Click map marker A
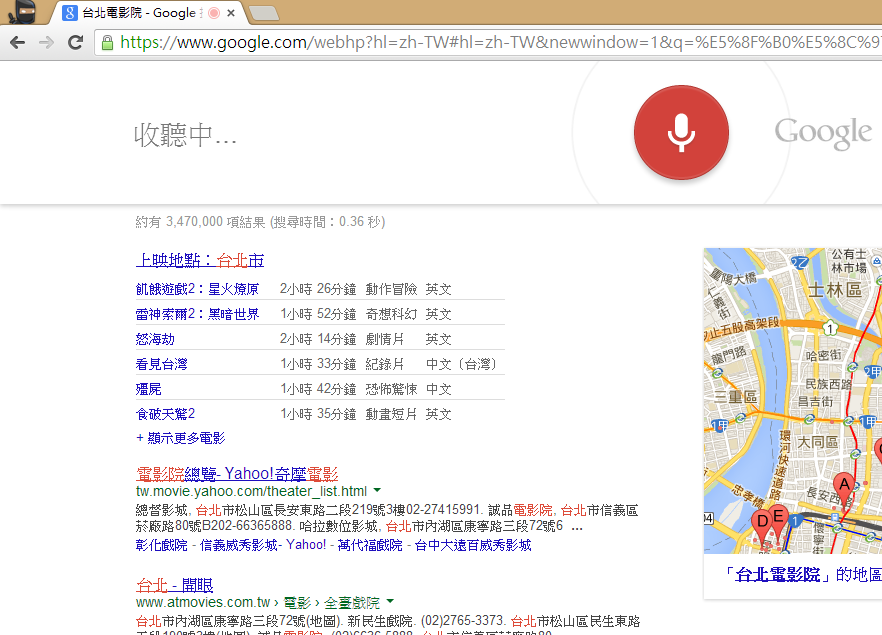Screen dimensions: 882x635 (x=844, y=488)
